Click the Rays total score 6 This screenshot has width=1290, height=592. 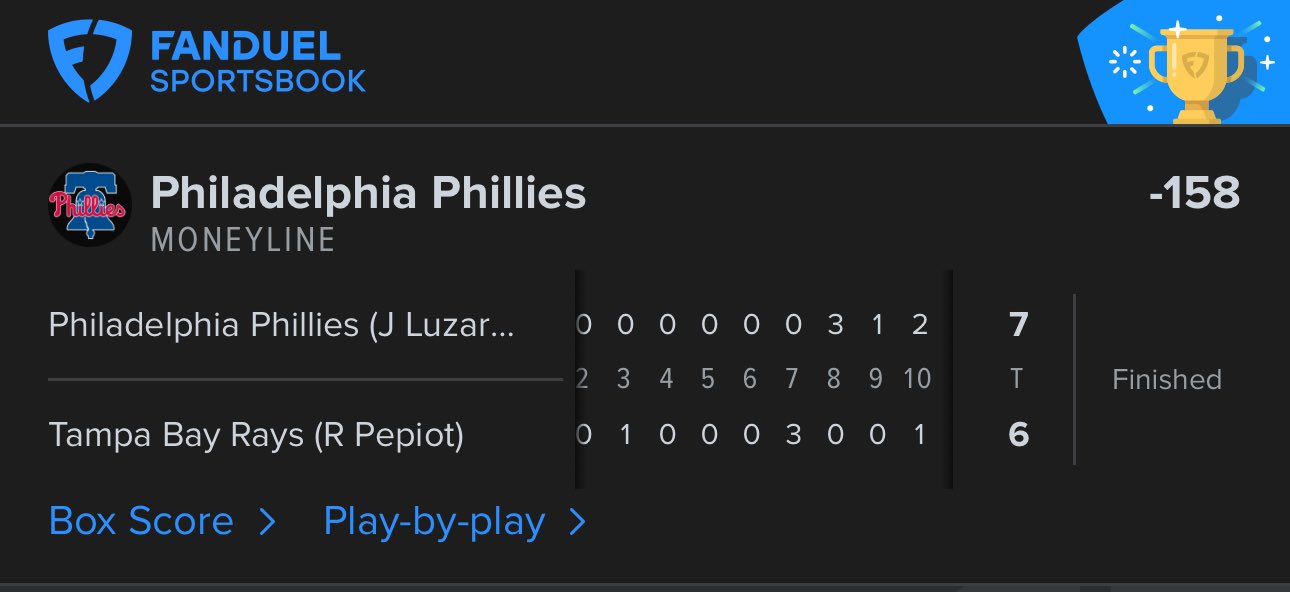pos(1018,435)
